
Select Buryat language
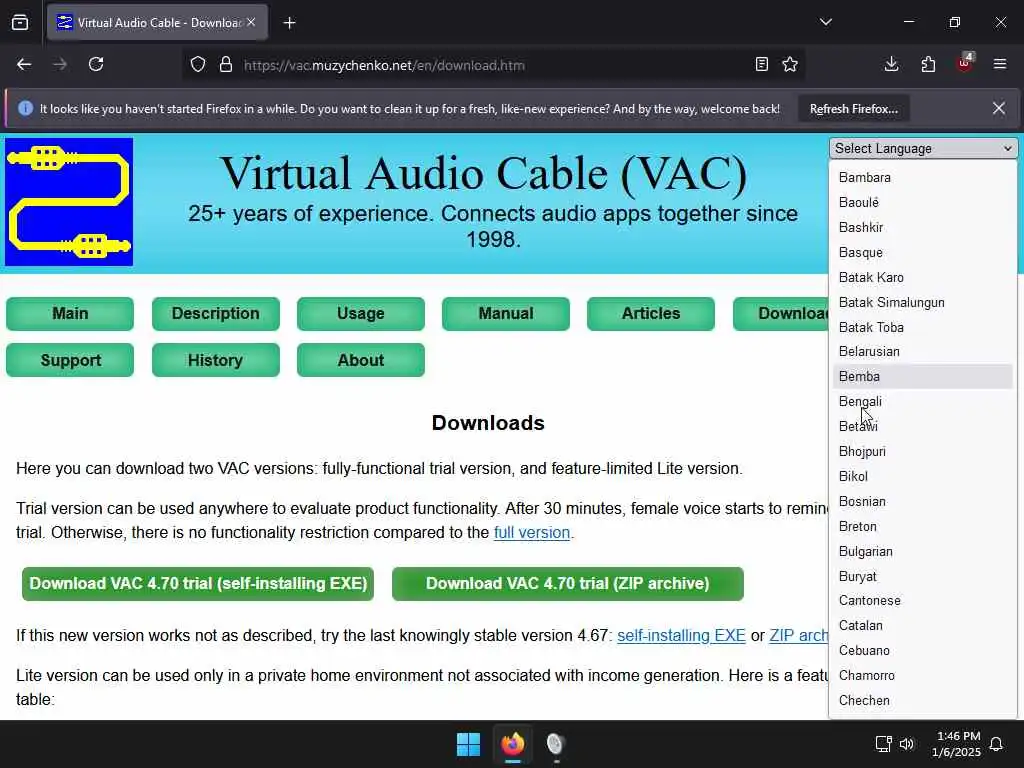[923, 576]
